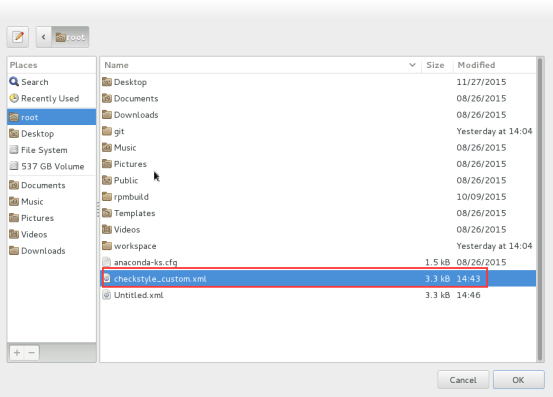Sort by the Size column header
The height and width of the screenshot is (397, 553).
click(x=437, y=65)
